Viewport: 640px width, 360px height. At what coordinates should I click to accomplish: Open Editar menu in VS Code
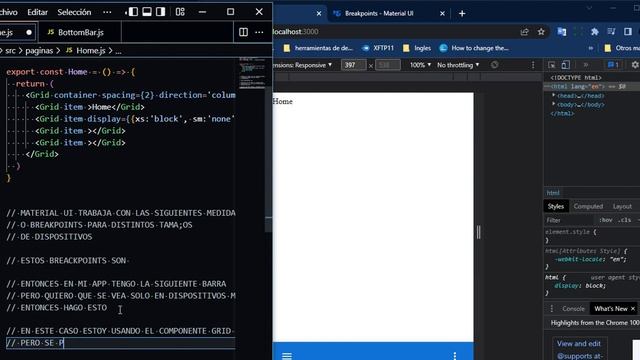click(x=38, y=12)
